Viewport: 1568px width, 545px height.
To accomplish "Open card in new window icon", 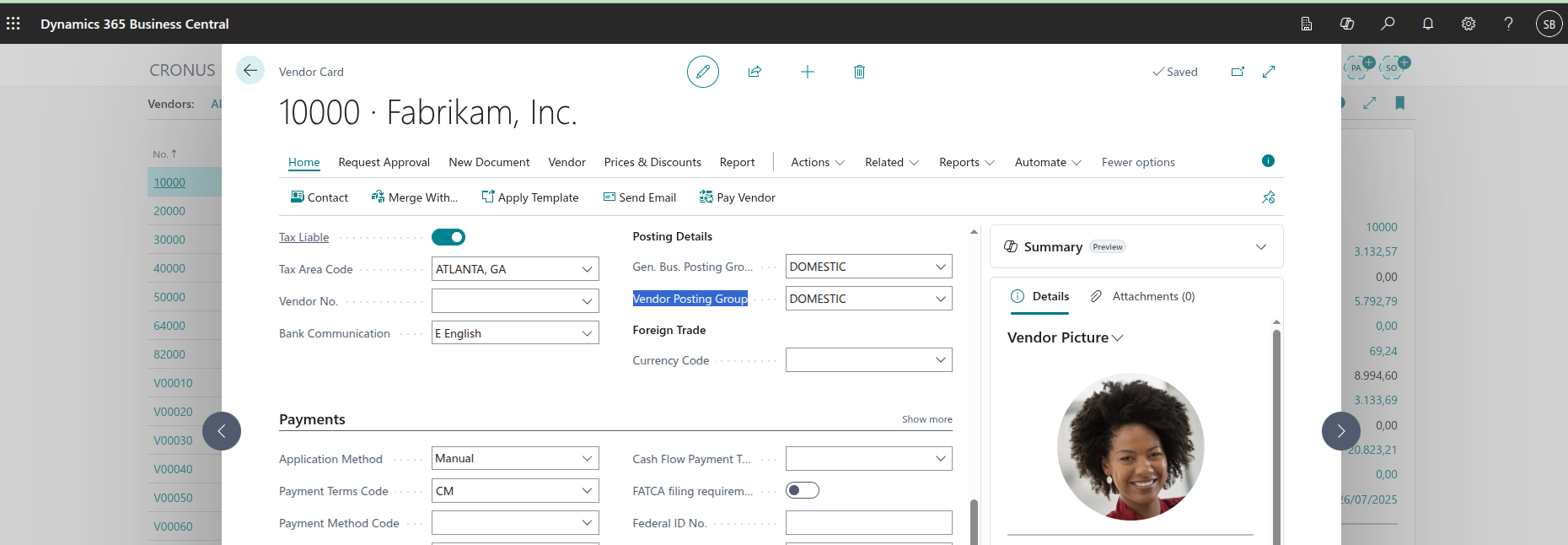I will click(x=1238, y=72).
